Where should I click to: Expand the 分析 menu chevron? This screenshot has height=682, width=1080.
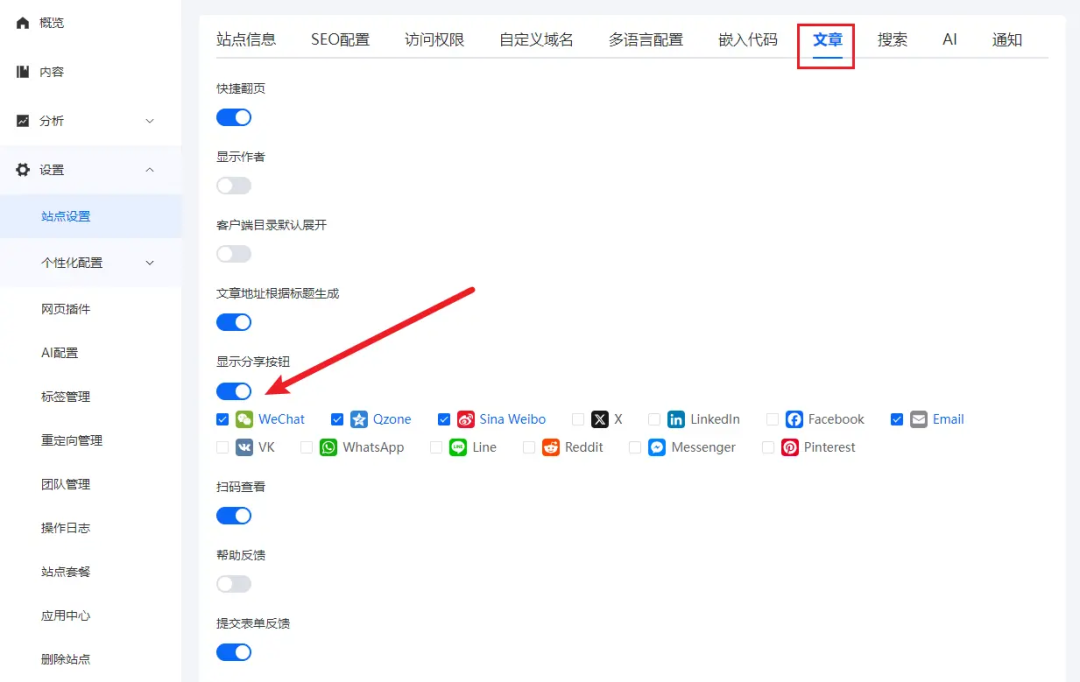[149, 121]
